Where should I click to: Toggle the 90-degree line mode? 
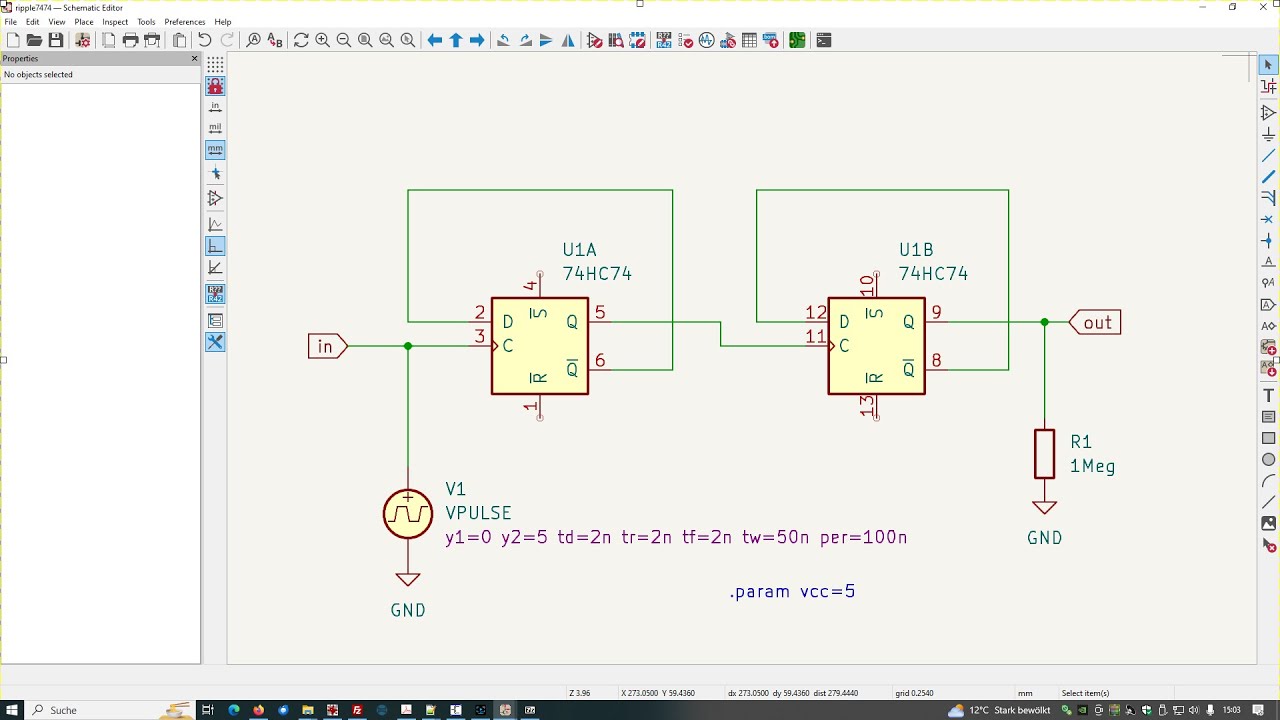pos(215,246)
